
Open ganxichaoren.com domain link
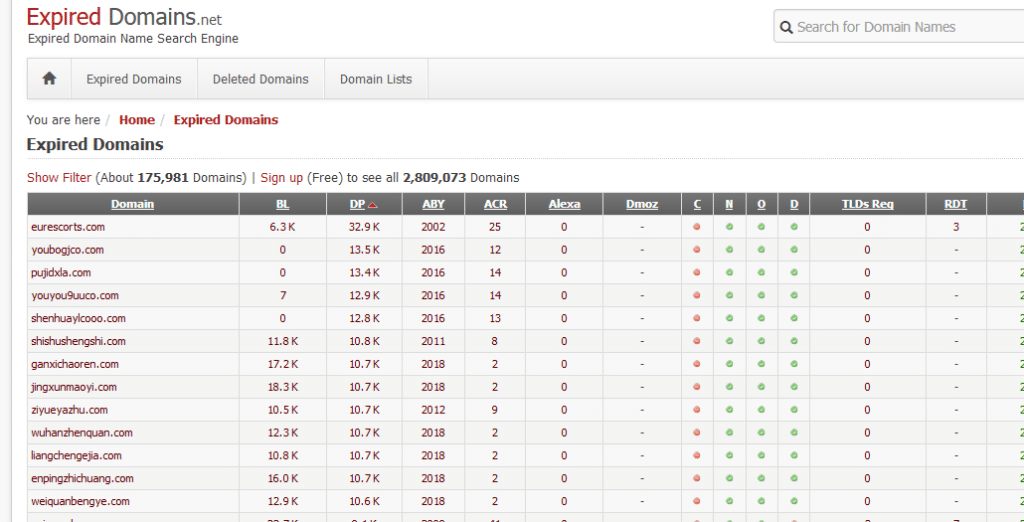(x=75, y=364)
